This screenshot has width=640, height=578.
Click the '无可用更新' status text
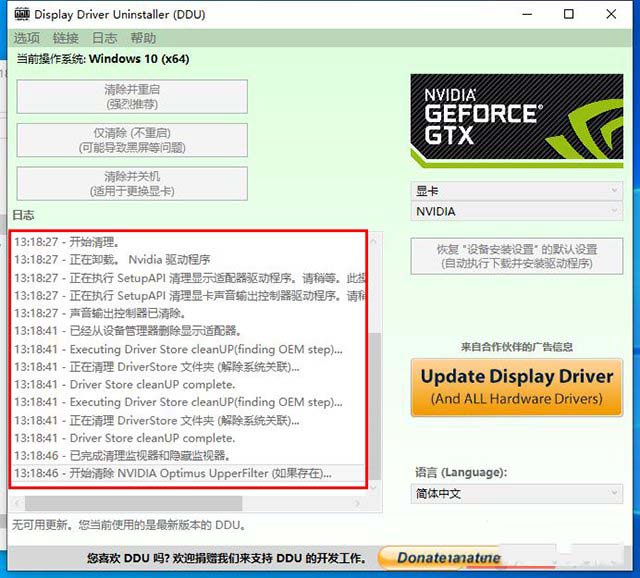129,525
